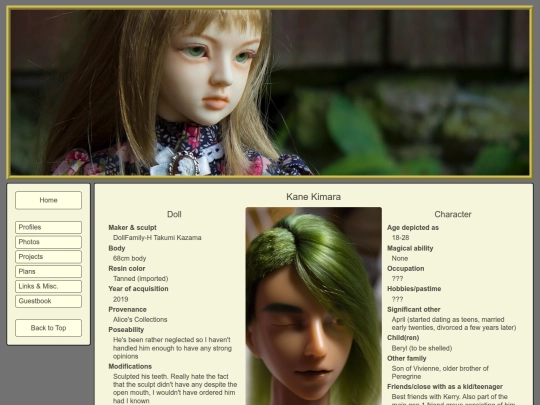Select DollFamily-H Takumi Kazama text
The image size is (540, 405).
[x=157, y=238]
